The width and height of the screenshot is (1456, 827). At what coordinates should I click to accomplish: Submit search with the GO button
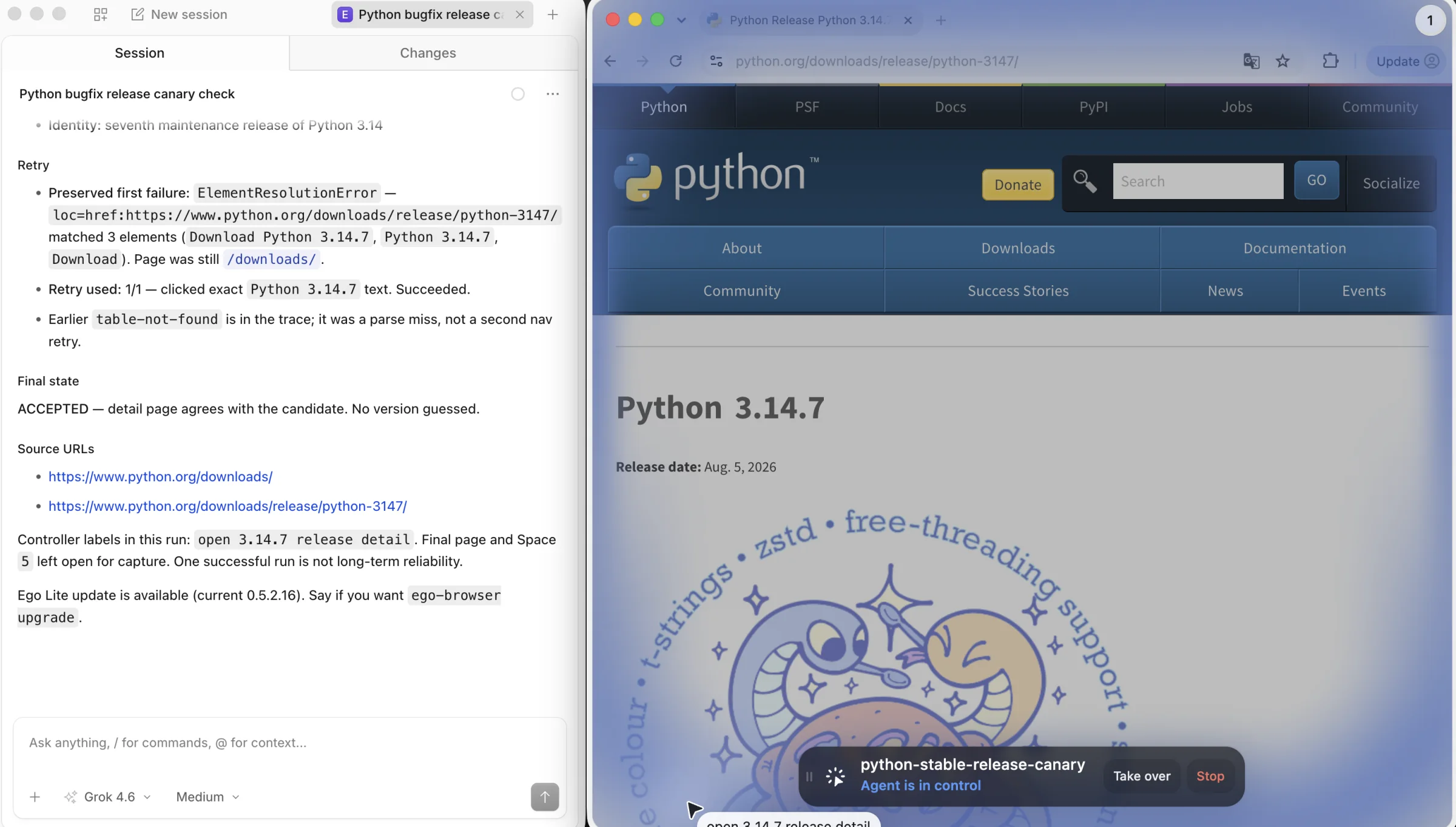pyautogui.click(x=1316, y=180)
